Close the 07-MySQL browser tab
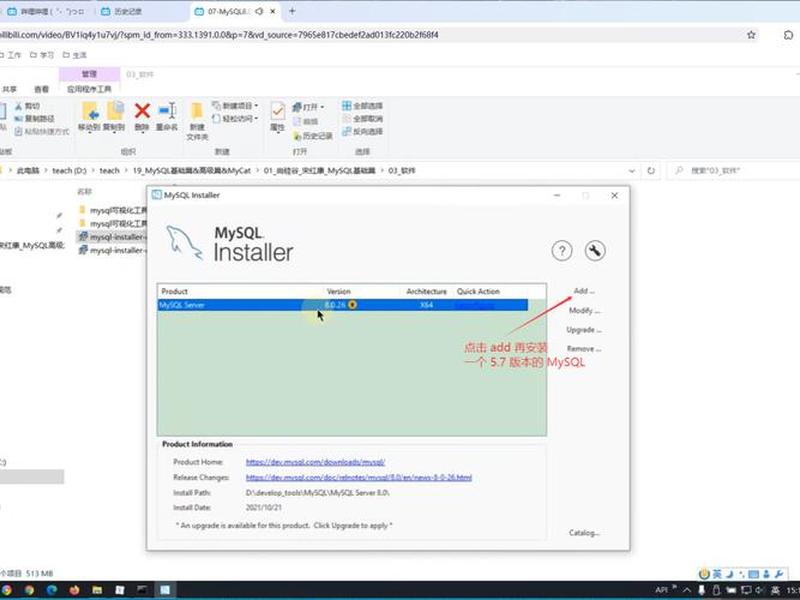This screenshot has height=600, width=800. (273, 11)
